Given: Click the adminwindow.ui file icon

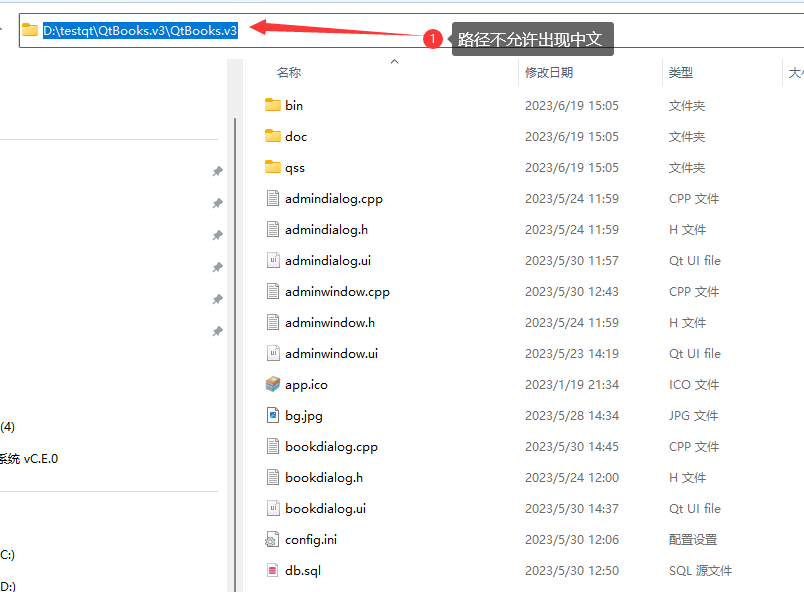Looking at the screenshot, I should (273, 353).
